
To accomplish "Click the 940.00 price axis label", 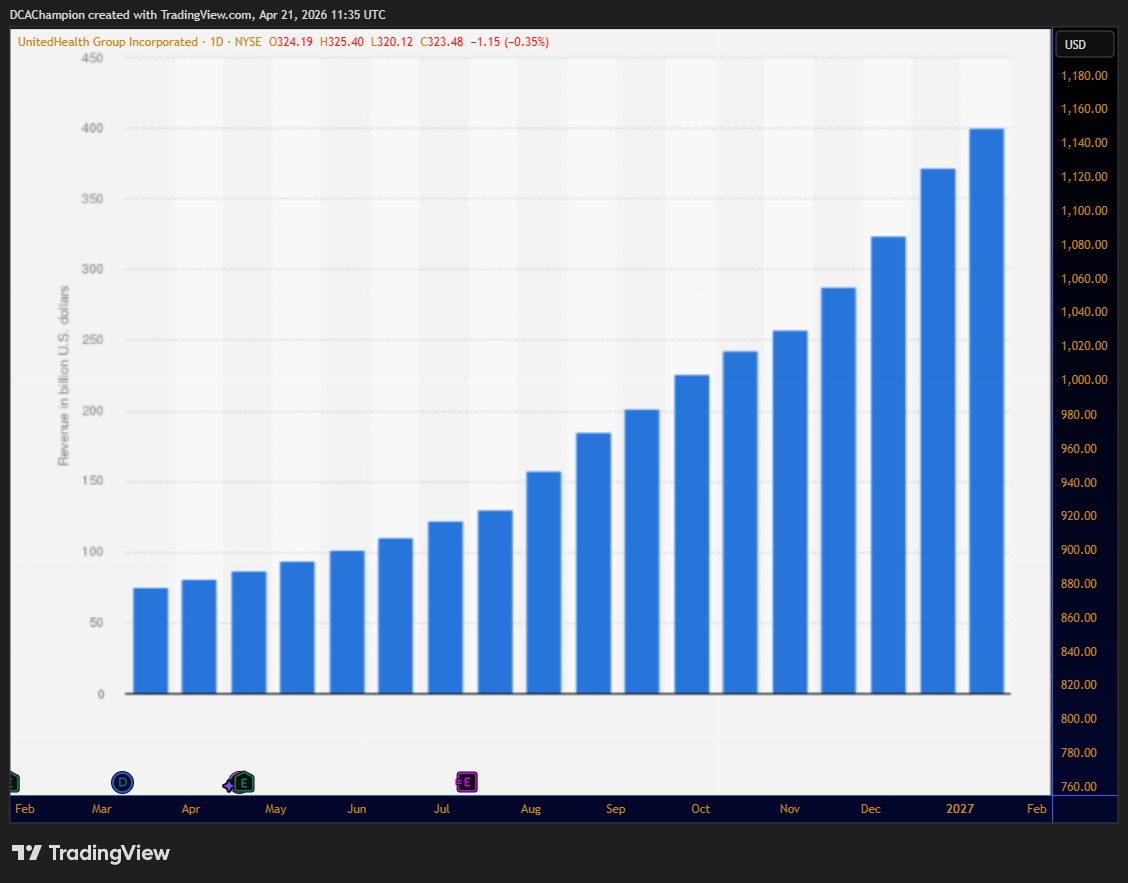I will pos(1079,481).
